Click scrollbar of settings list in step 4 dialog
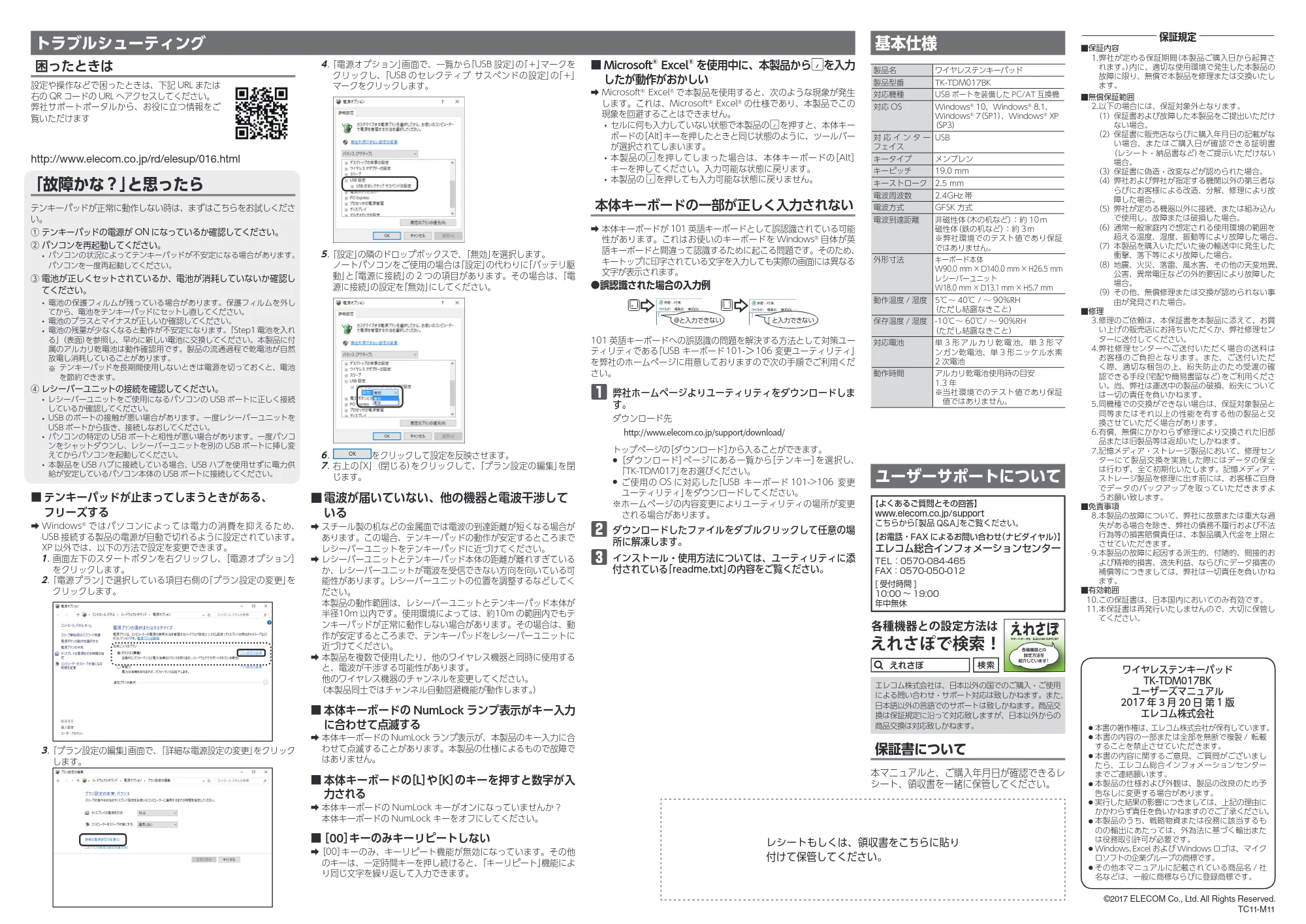 pyautogui.click(x=453, y=188)
